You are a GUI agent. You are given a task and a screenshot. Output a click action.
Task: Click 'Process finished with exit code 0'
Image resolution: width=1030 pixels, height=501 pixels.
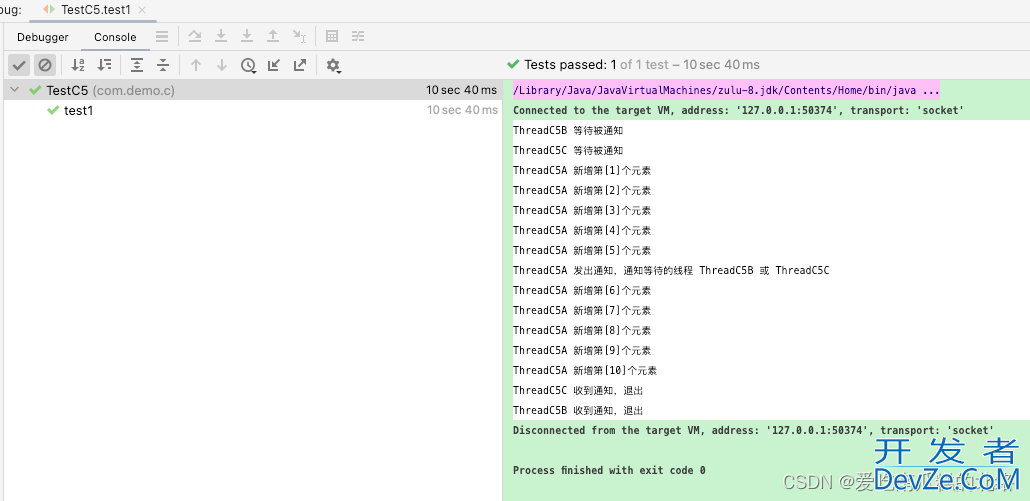[609, 470]
